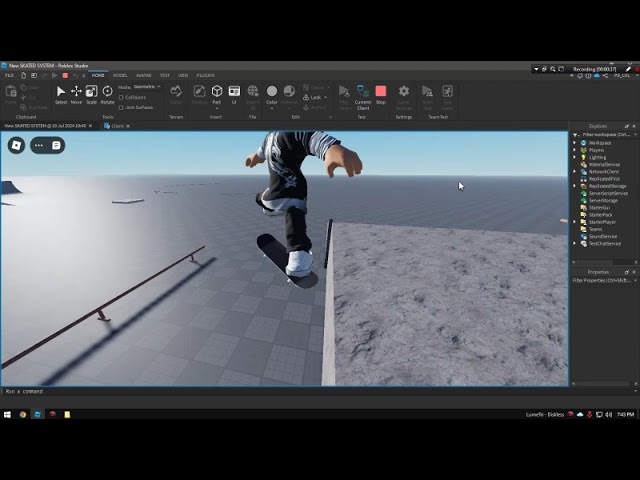Open the chat icon in viewport
Screen dimensions: 640x480
(x=56, y=145)
